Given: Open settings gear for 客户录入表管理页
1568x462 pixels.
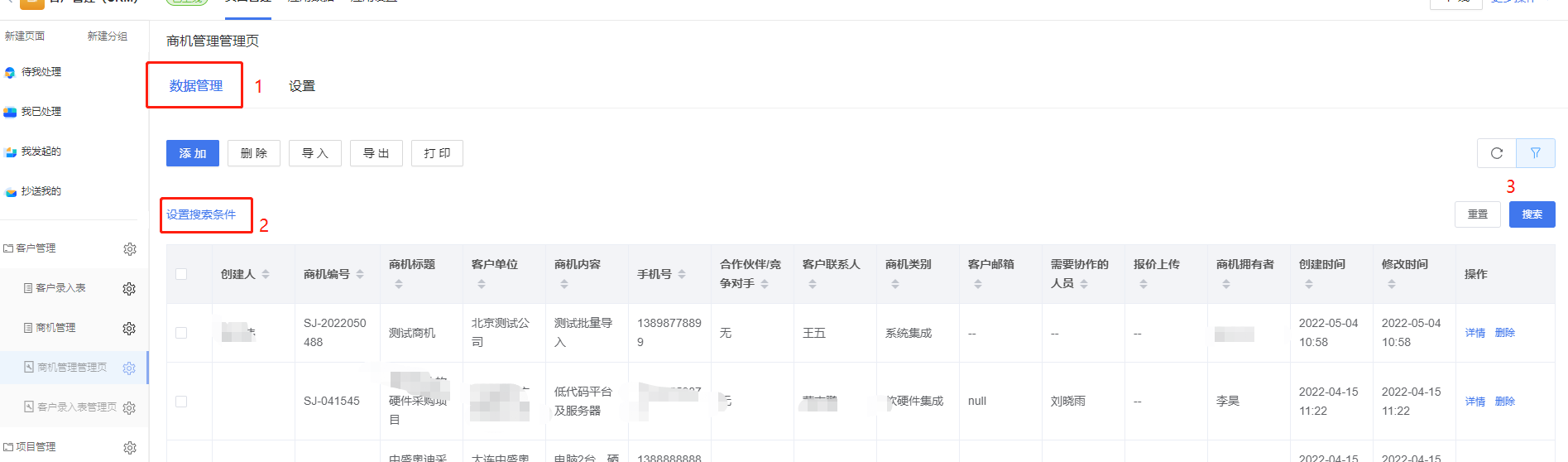Looking at the screenshot, I should coord(129,408).
